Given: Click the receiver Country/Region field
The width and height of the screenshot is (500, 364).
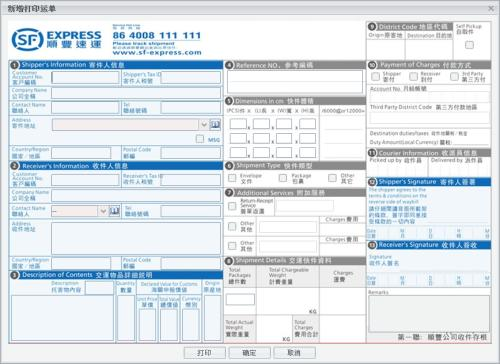Looking at the screenshot, I should (81, 263).
